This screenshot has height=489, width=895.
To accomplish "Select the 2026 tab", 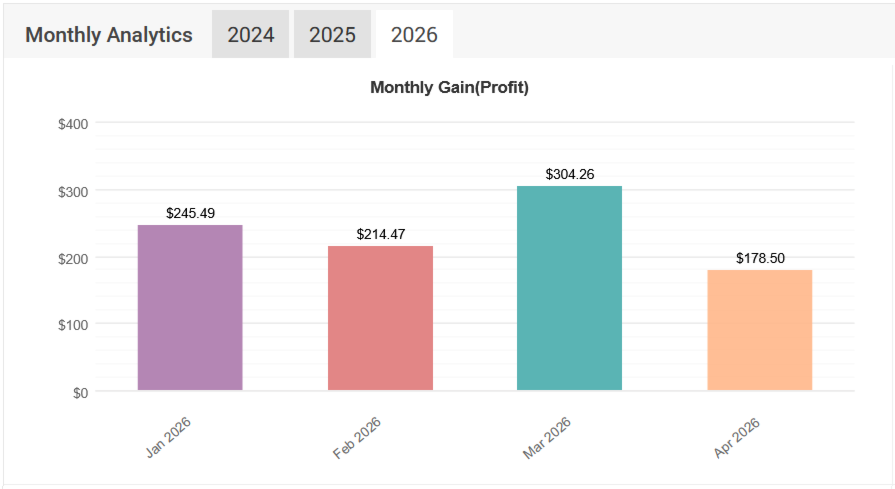I will coord(414,35).
